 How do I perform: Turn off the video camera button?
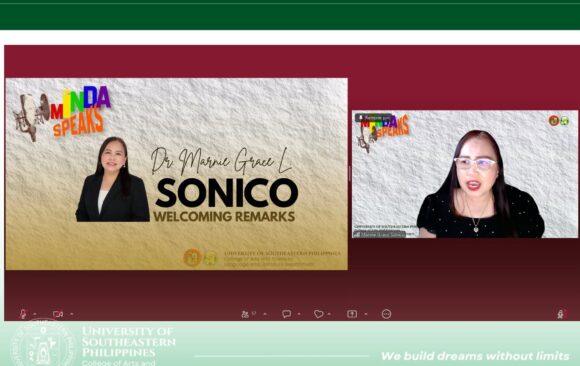pos(58,314)
